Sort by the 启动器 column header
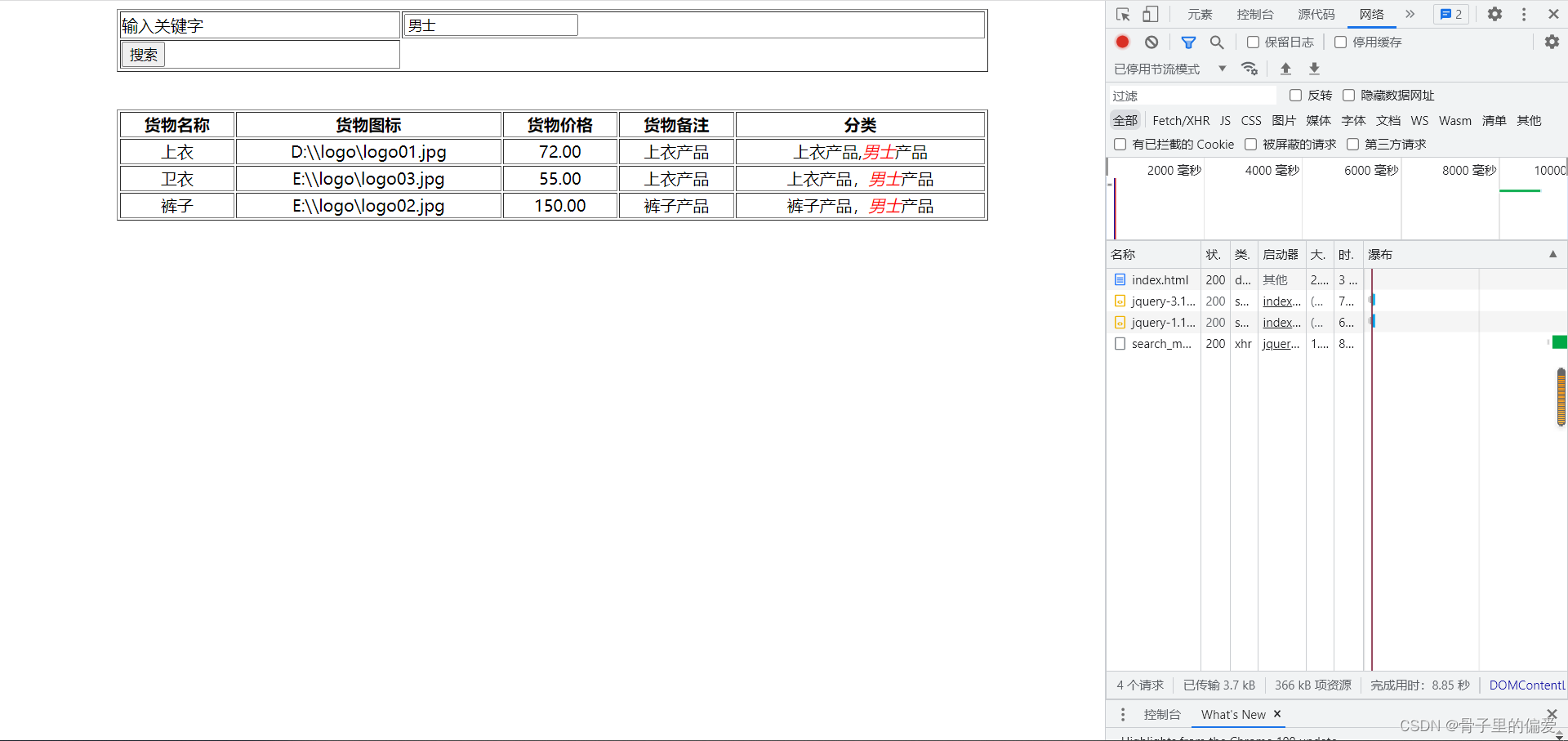 click(x=1281, y=254)
